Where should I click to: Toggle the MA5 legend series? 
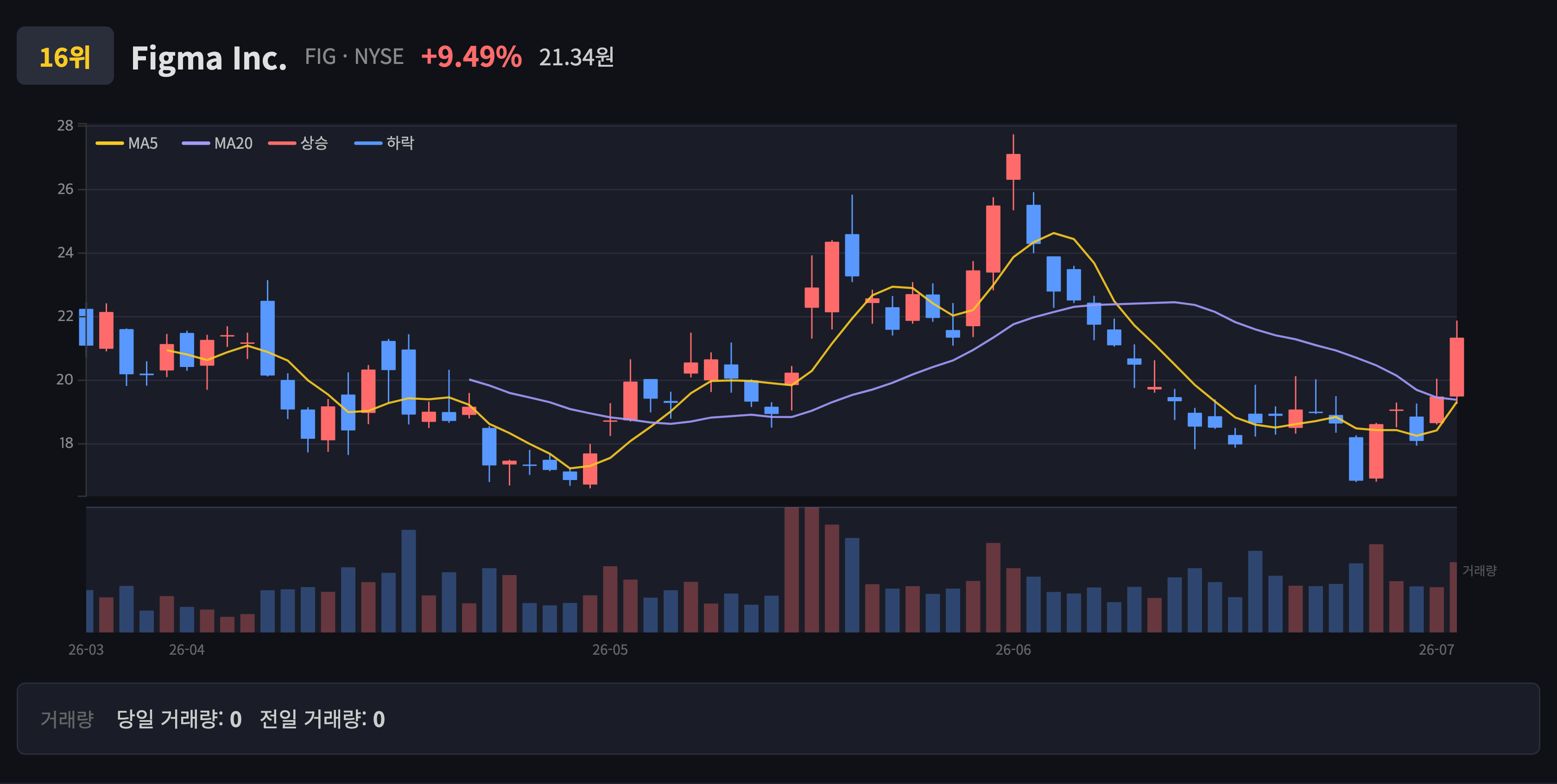point(127,143)
